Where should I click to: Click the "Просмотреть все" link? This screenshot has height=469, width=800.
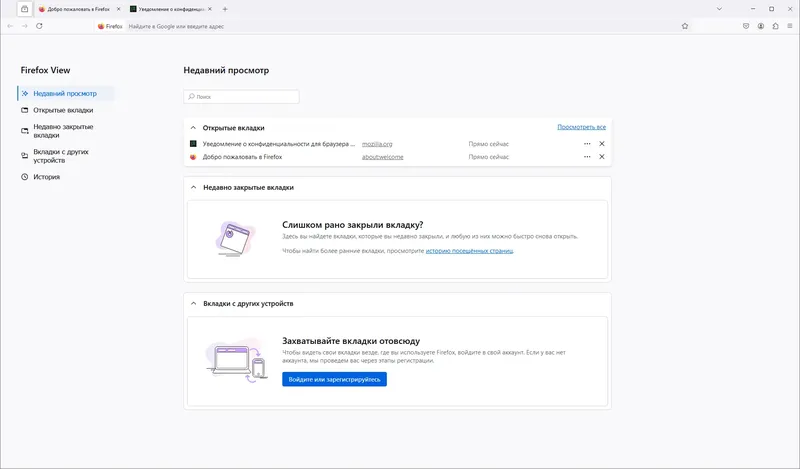coord(581,127)
